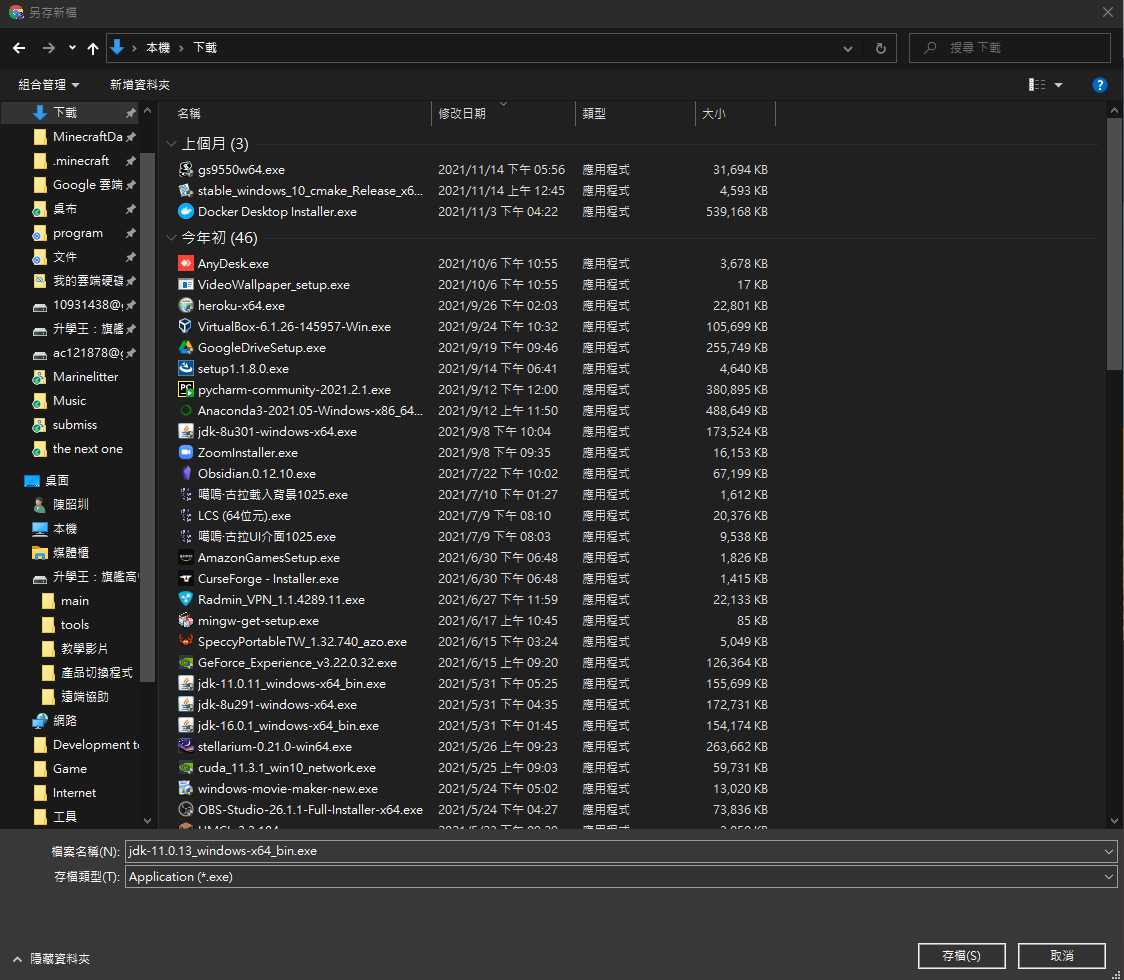Select file jdk-8u301-windows-x64.exe

click(x=277, y=432)
